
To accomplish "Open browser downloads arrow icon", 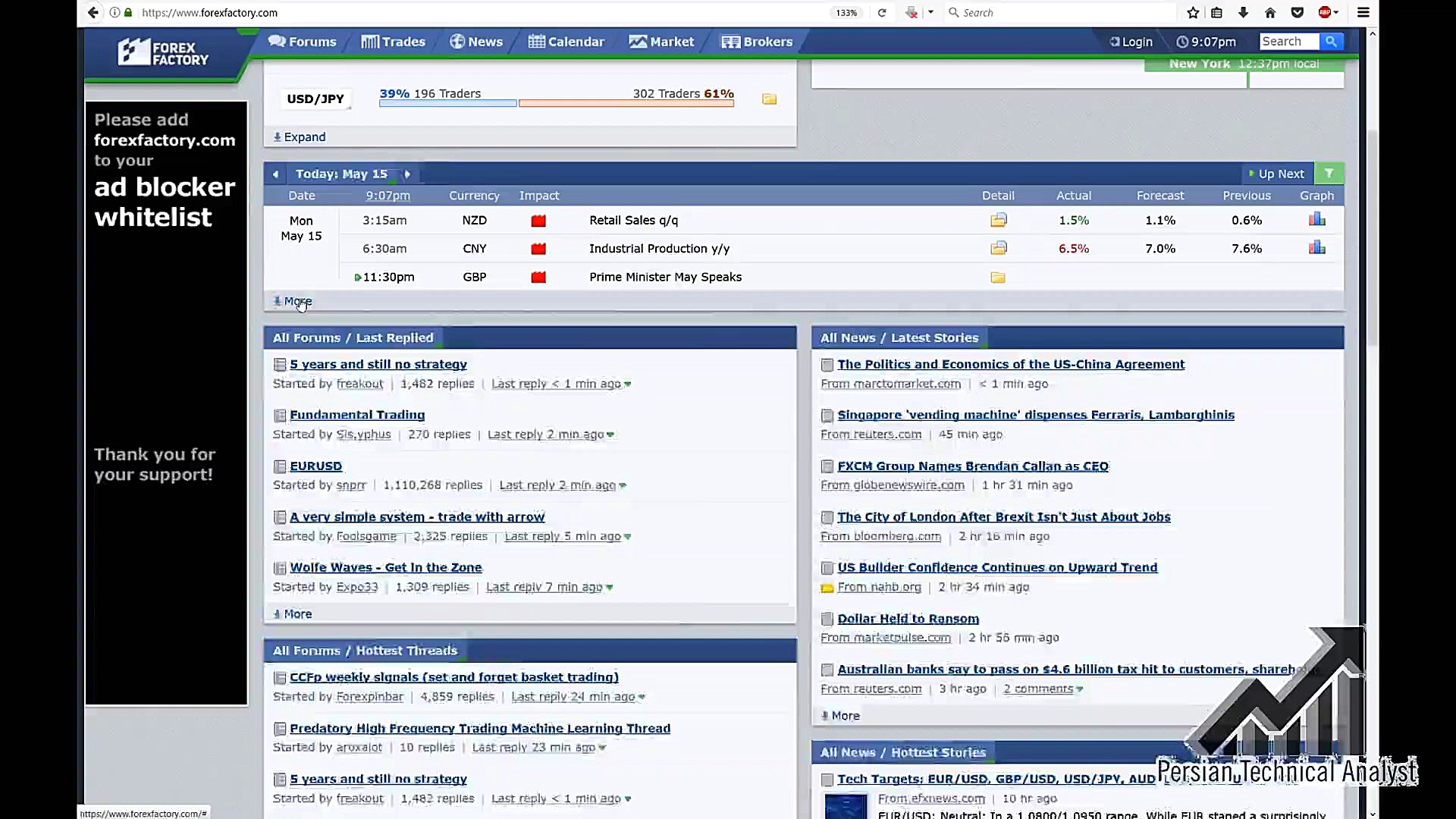I will [1243, 12].
